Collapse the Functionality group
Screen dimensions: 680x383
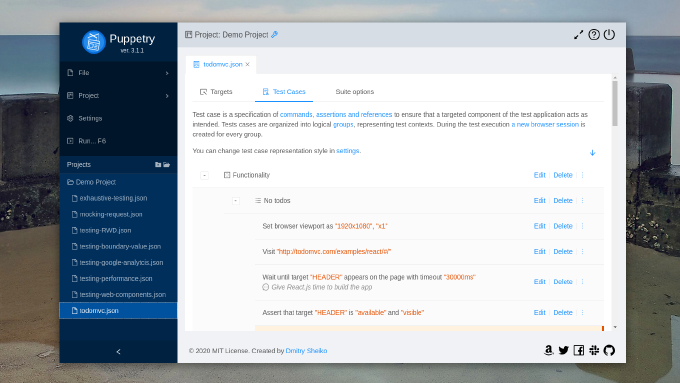(x=204, y=175)
